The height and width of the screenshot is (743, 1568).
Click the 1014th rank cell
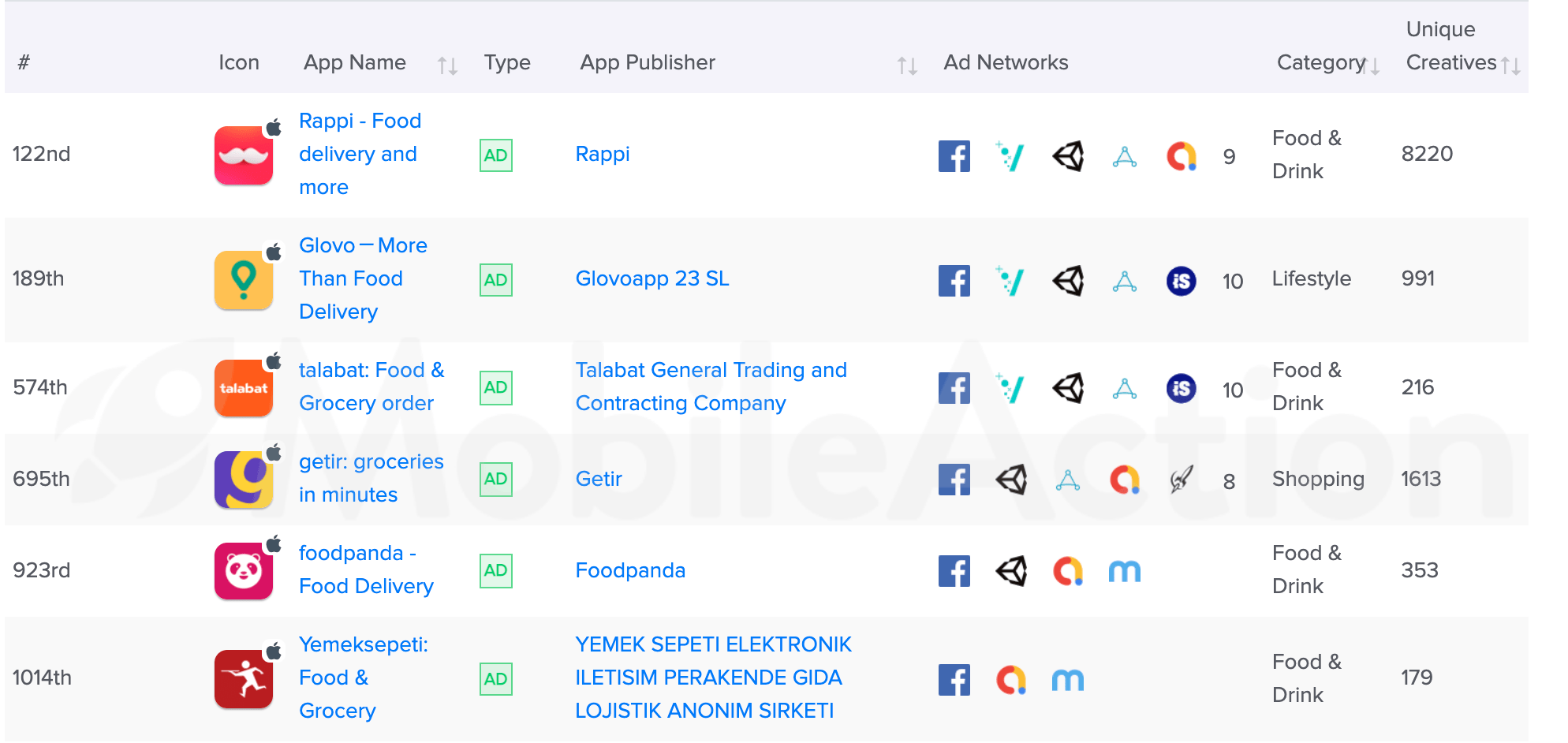point(42,678)
